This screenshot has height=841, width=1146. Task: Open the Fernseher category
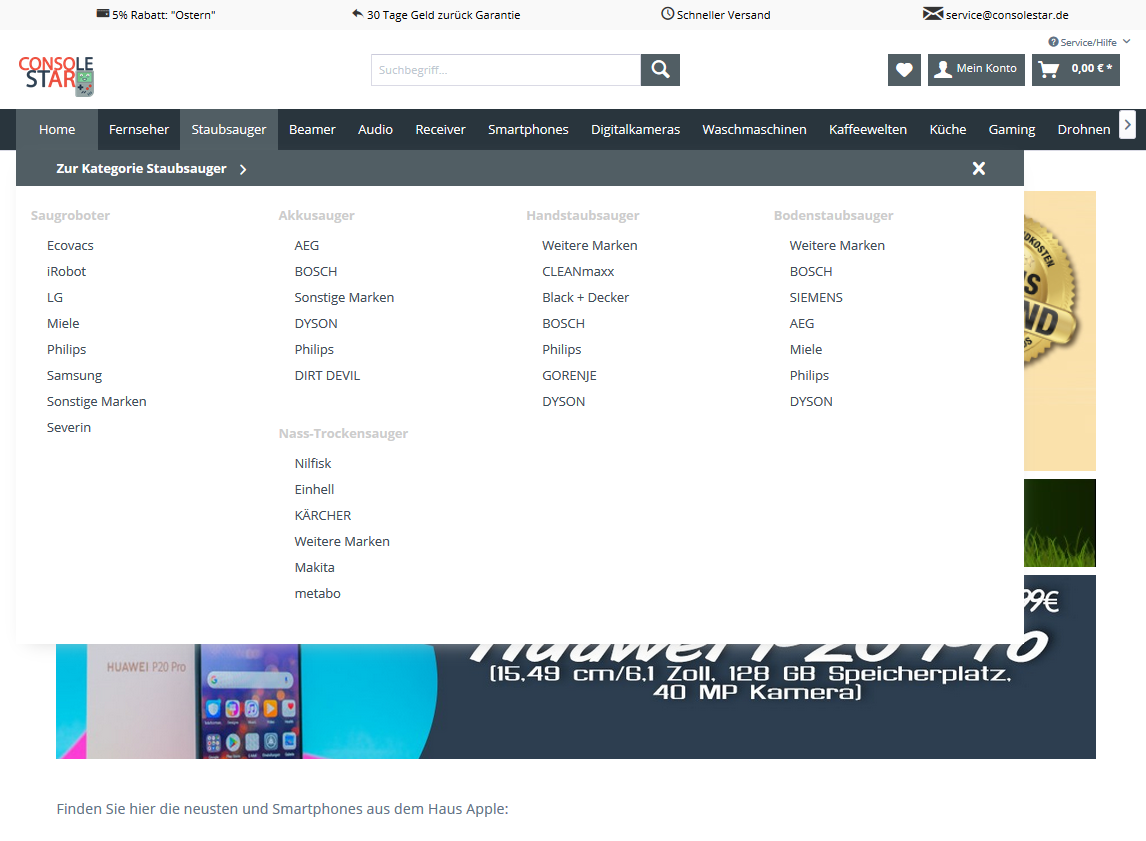139,129
